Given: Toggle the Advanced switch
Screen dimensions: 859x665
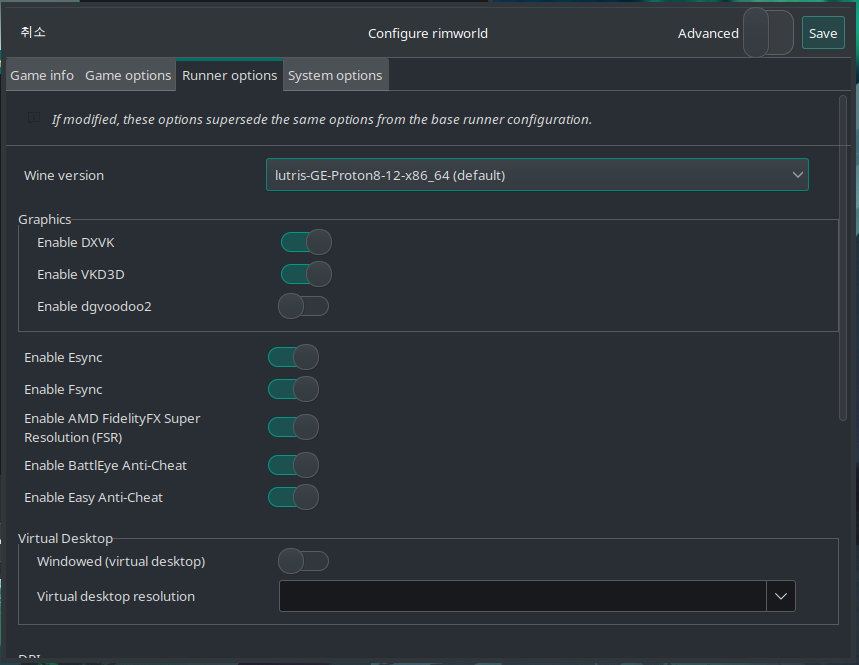Looking at the screenshot, I should 768,33.
